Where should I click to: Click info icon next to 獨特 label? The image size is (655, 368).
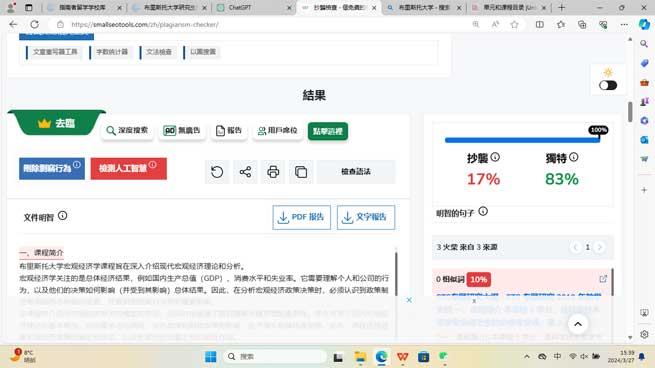point(574,157)
